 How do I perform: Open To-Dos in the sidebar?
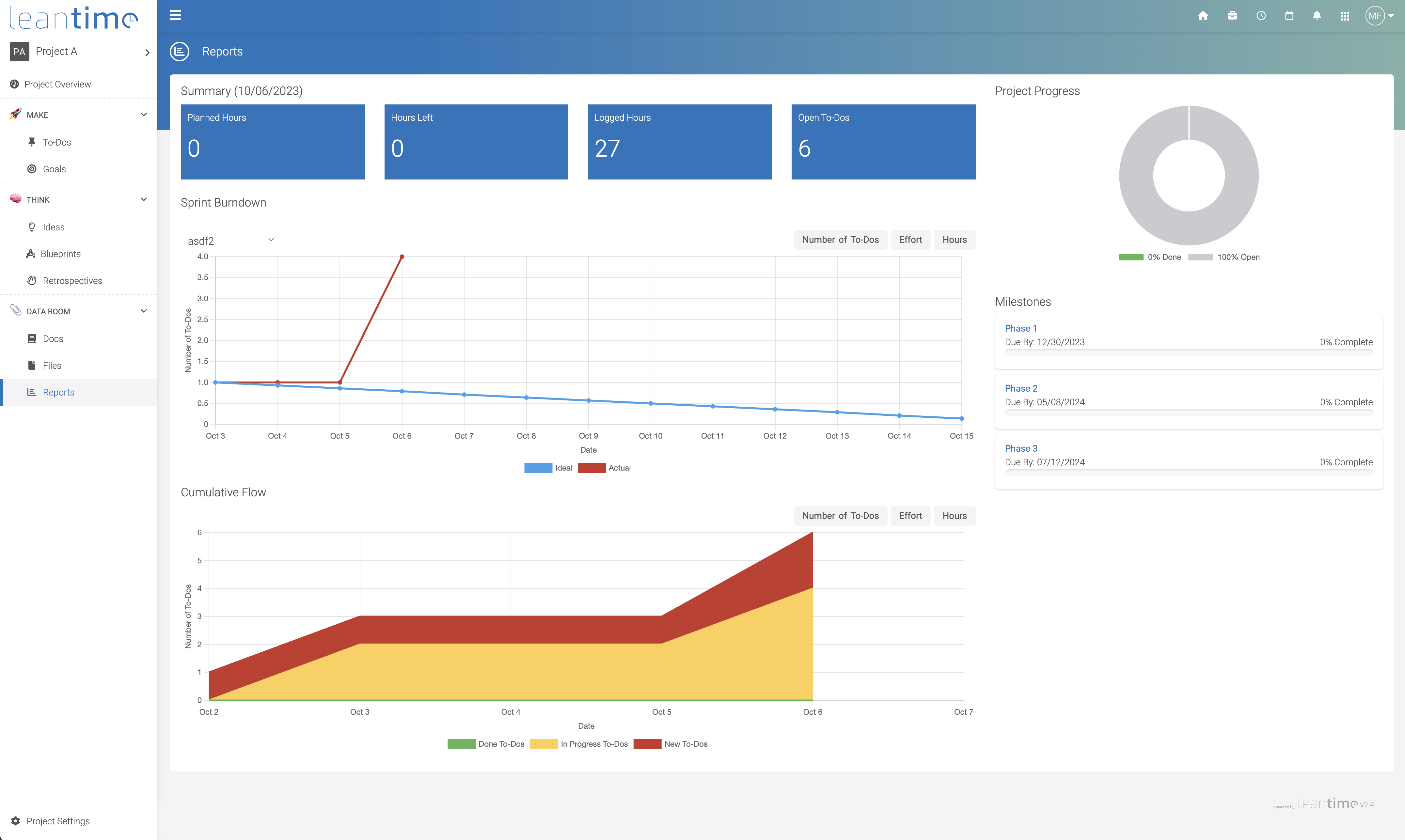56,142
